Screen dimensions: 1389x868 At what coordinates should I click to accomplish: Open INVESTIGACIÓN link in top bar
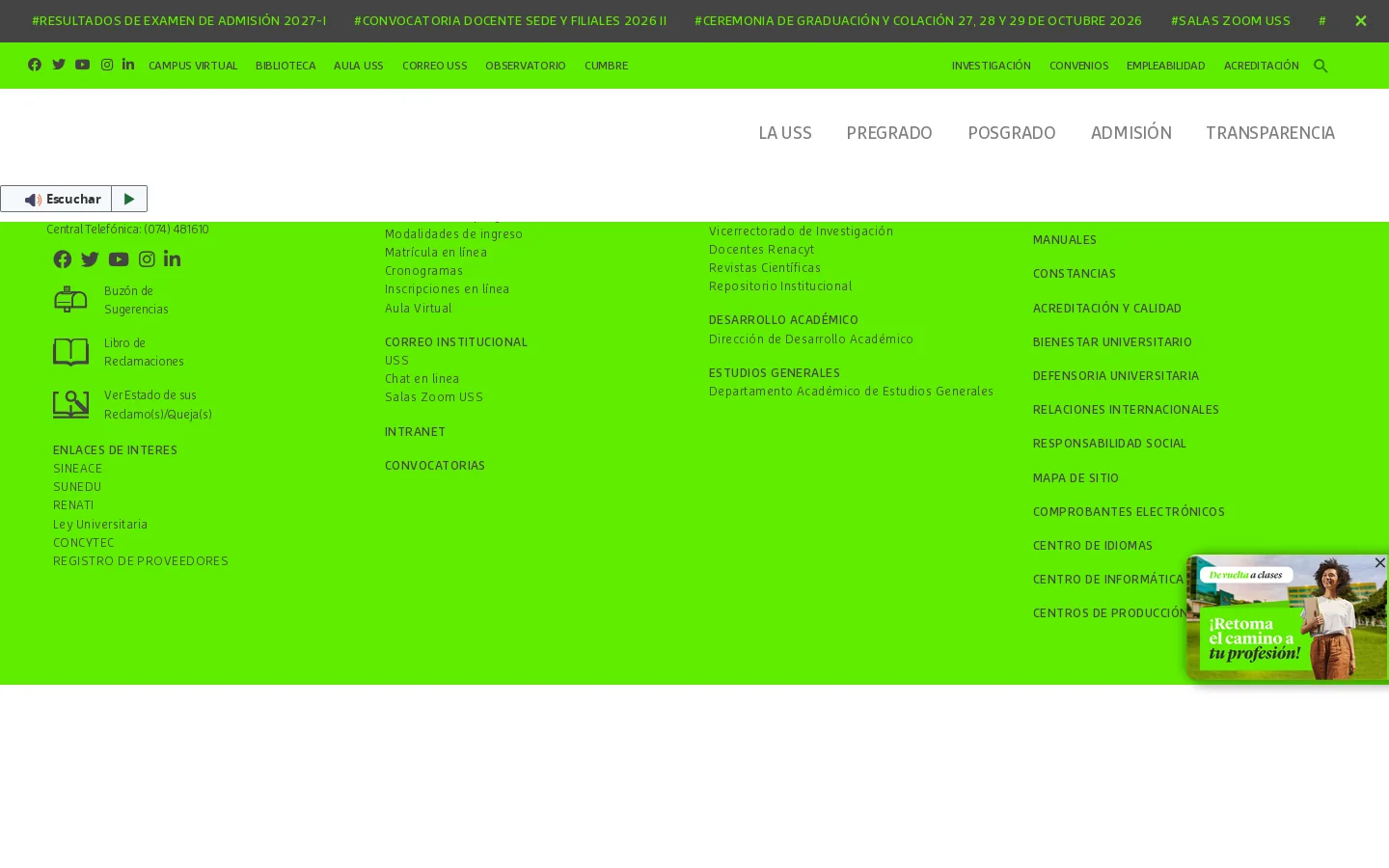(x=991, y=66)
